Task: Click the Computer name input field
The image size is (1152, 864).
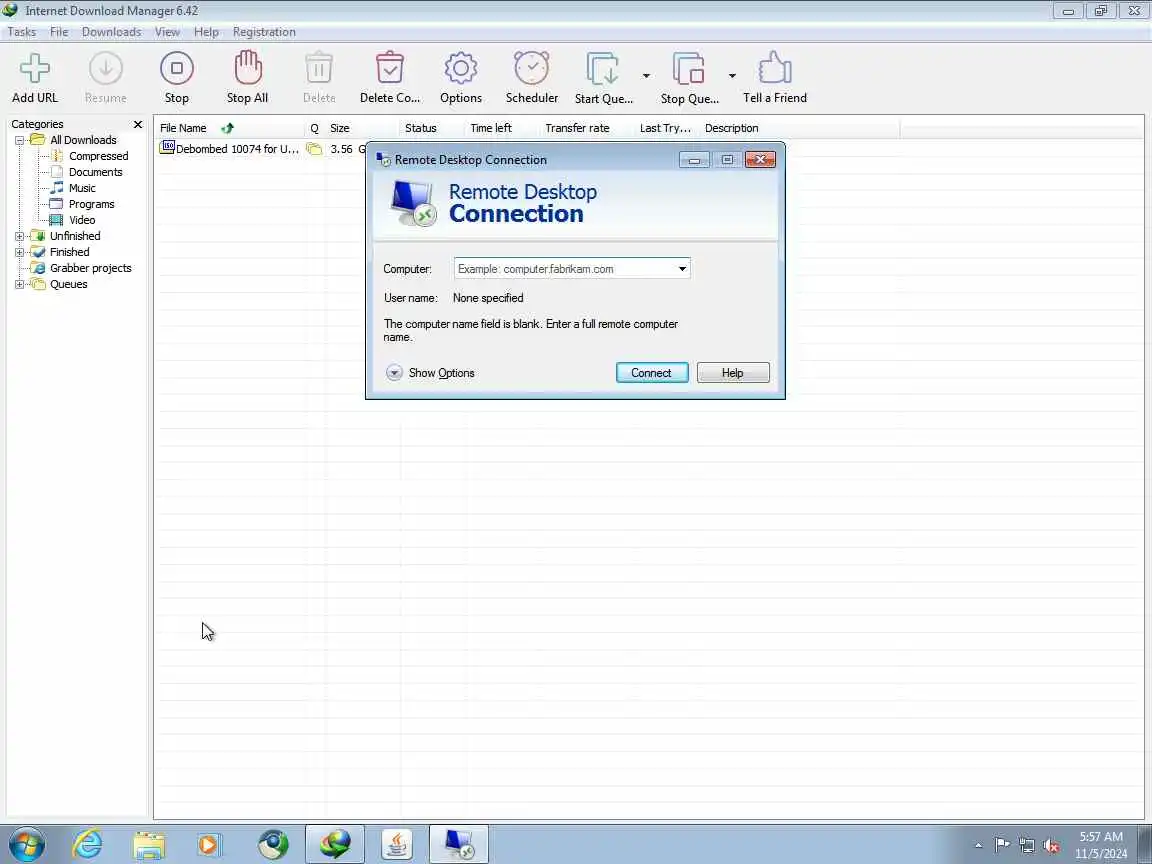Action: [564, 269]
